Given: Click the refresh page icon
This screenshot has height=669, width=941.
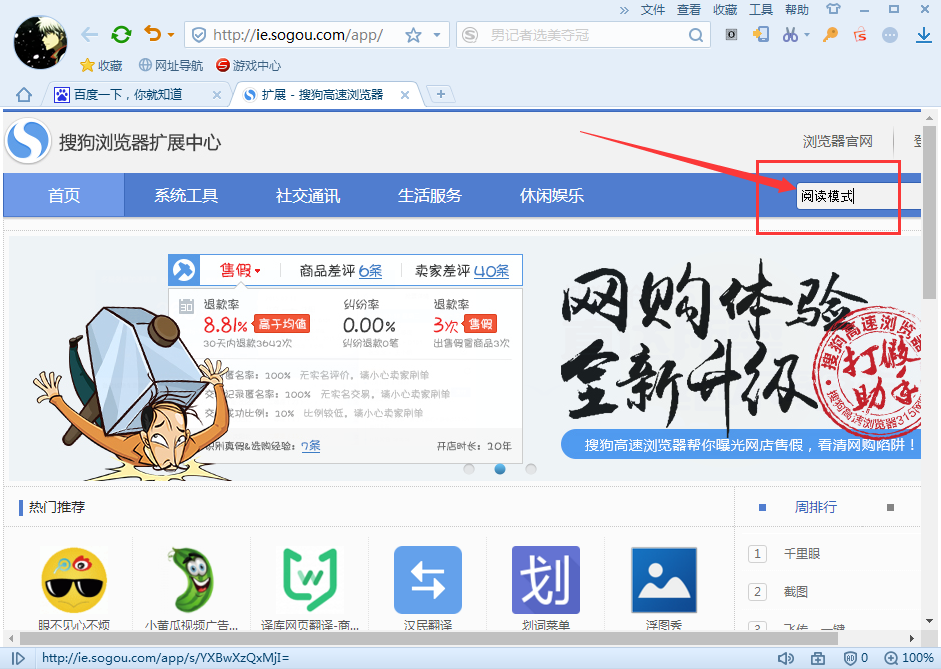Looking at the screenshot, I should click(120, 33).
